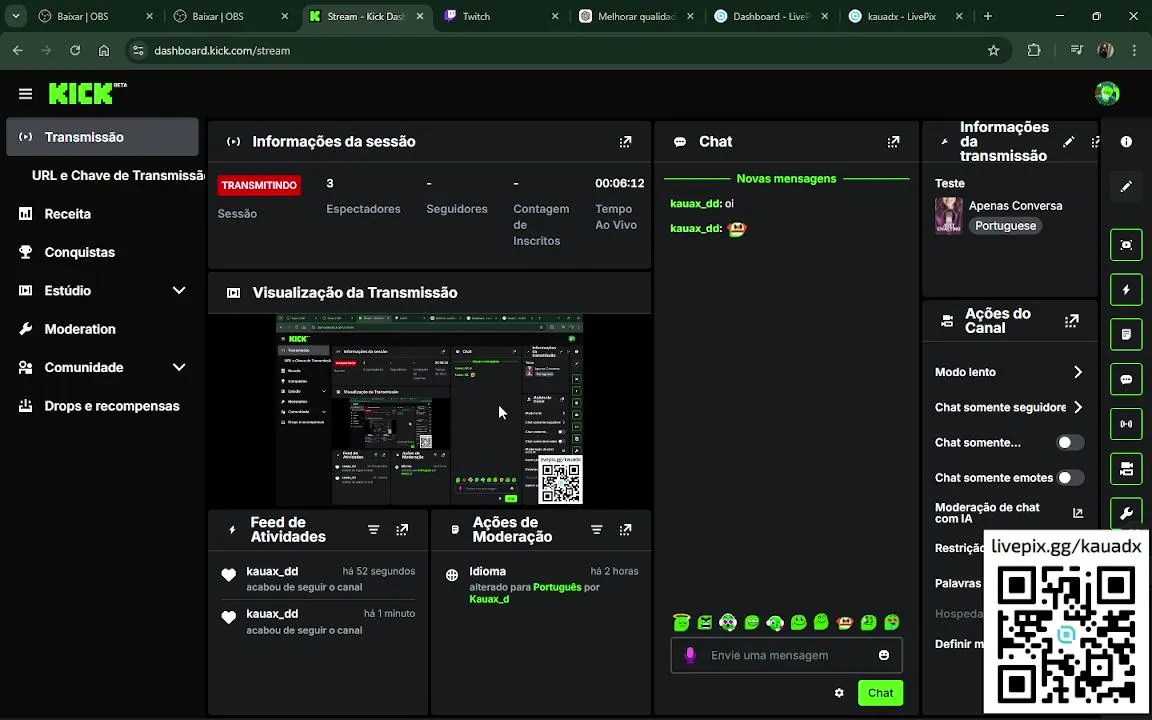Toggle the Chat somente... switch

tap(1070, 442)
